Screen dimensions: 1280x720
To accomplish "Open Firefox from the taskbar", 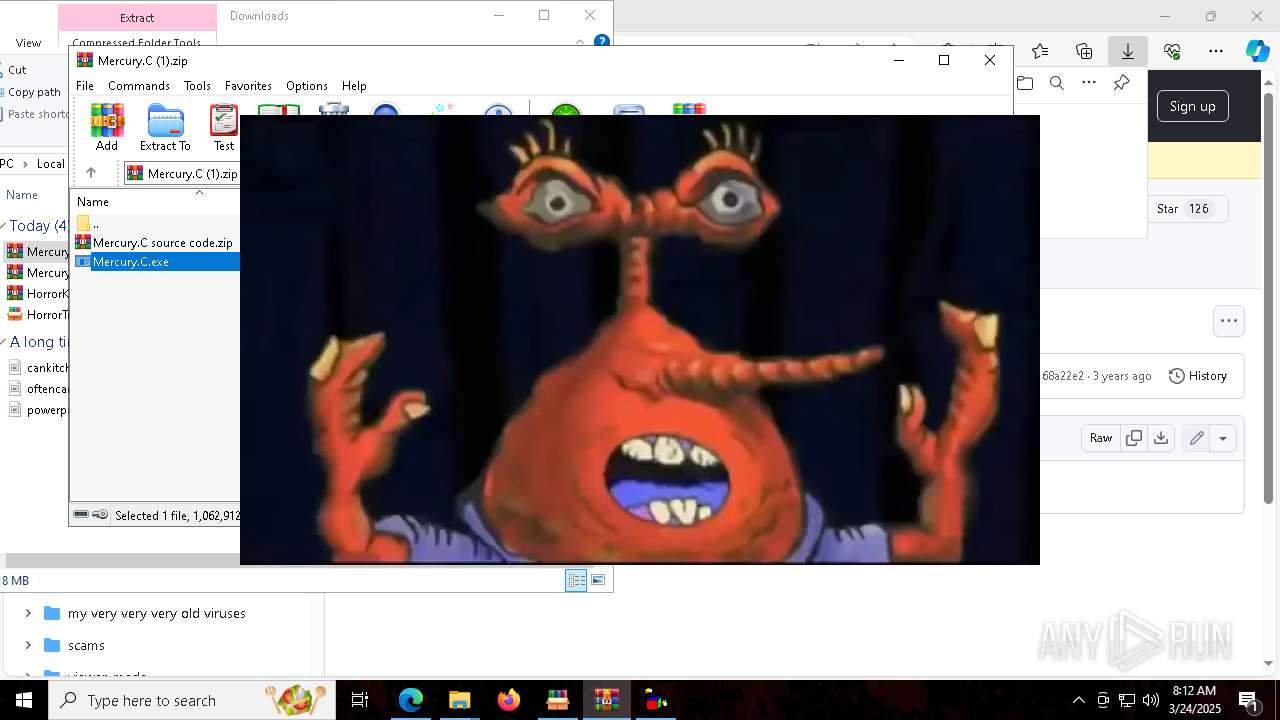I will [x=509, y=700].
